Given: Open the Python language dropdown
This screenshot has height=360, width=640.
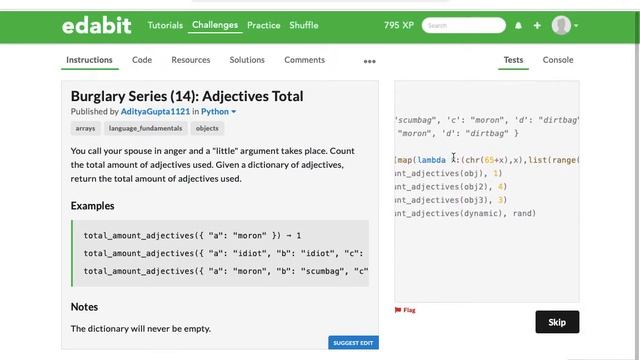Looking at the screenshot, I should pyautogui.click(x=218, y=111).
